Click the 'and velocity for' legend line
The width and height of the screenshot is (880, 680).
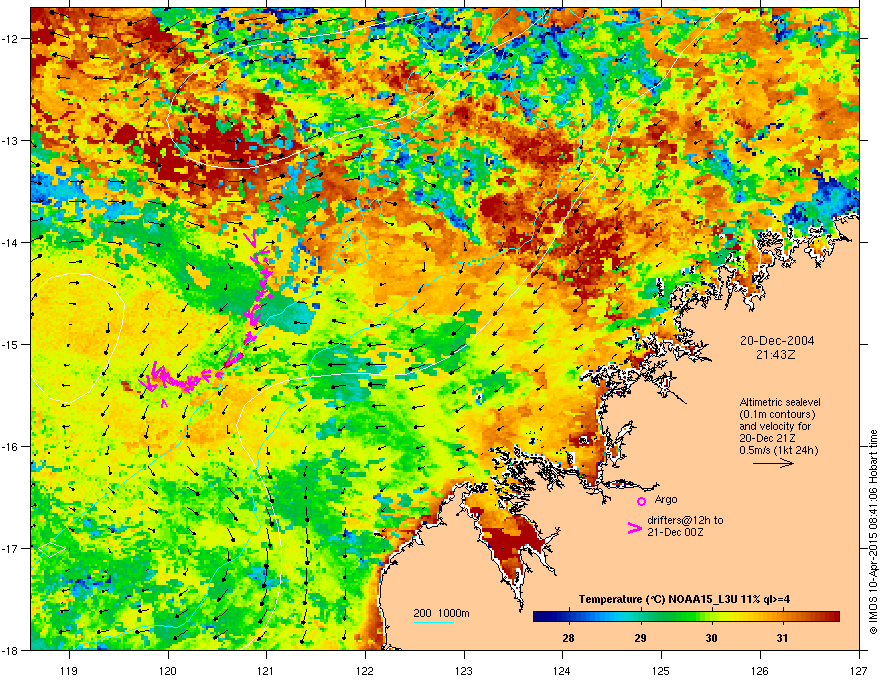point(774,426)
